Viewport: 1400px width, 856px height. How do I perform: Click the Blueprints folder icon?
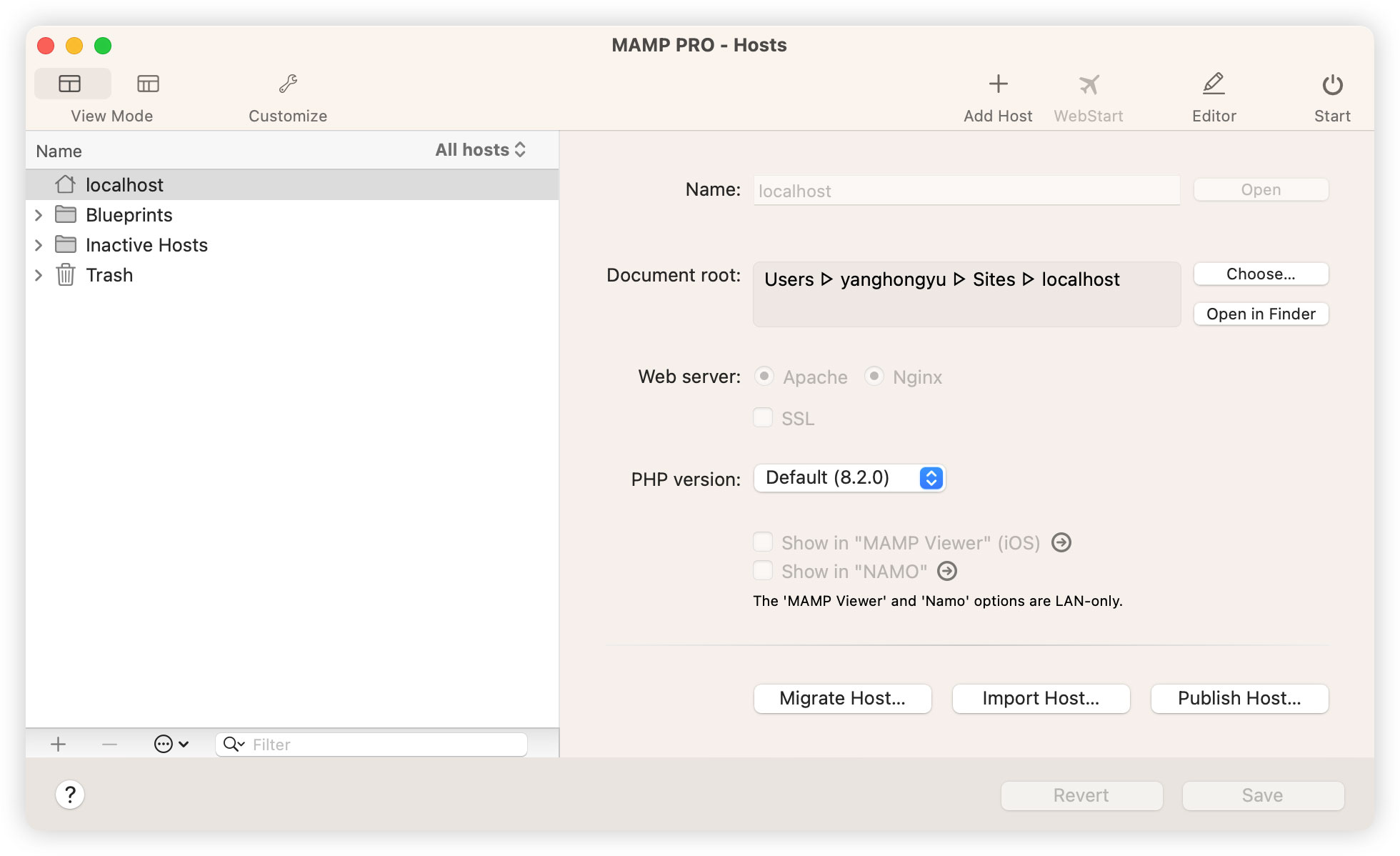tap(66, 214)
